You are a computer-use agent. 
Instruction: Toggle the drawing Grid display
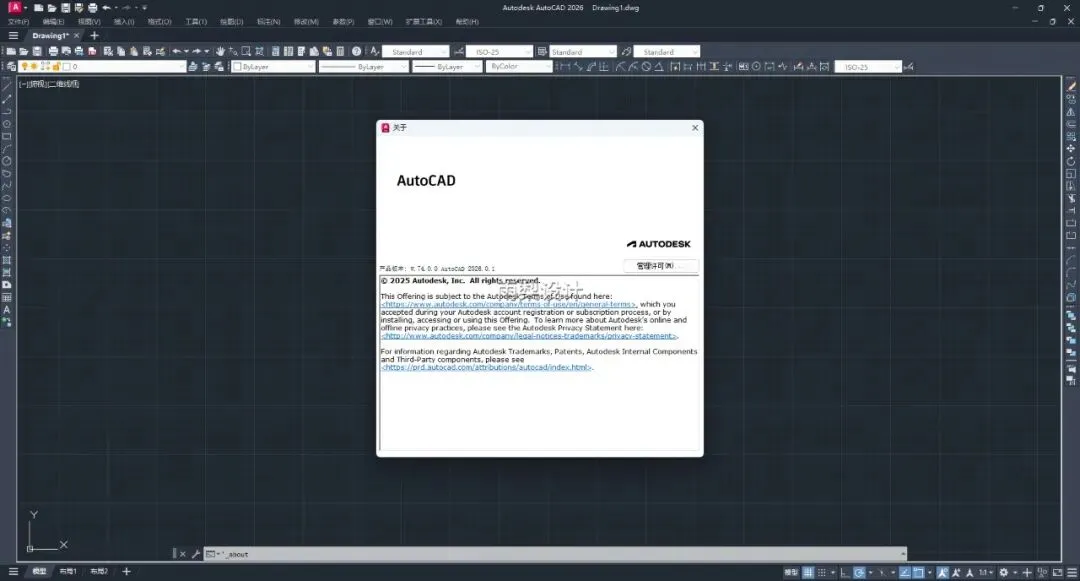[808, 573]
